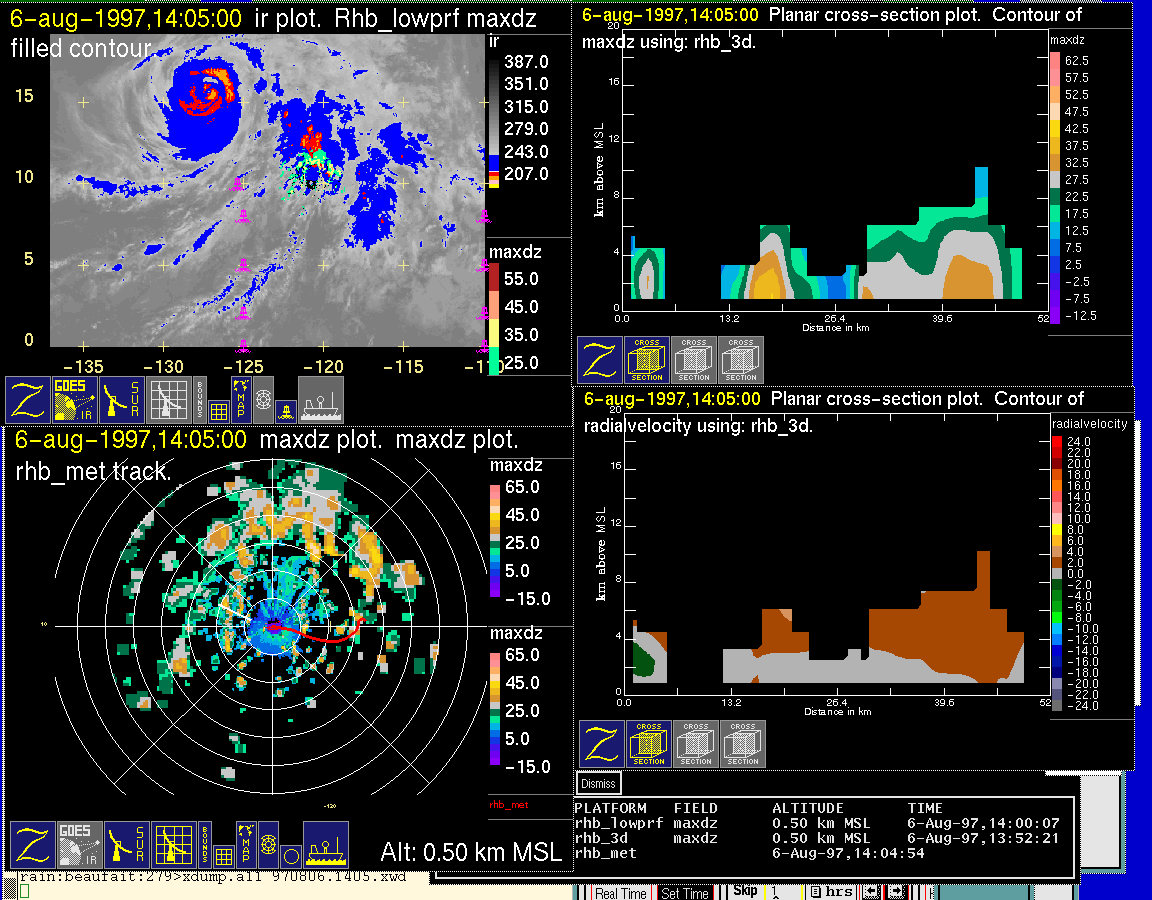Open the hrs time unit dropdown
This screenshot has width=1152, height=900.
[832, 892]
